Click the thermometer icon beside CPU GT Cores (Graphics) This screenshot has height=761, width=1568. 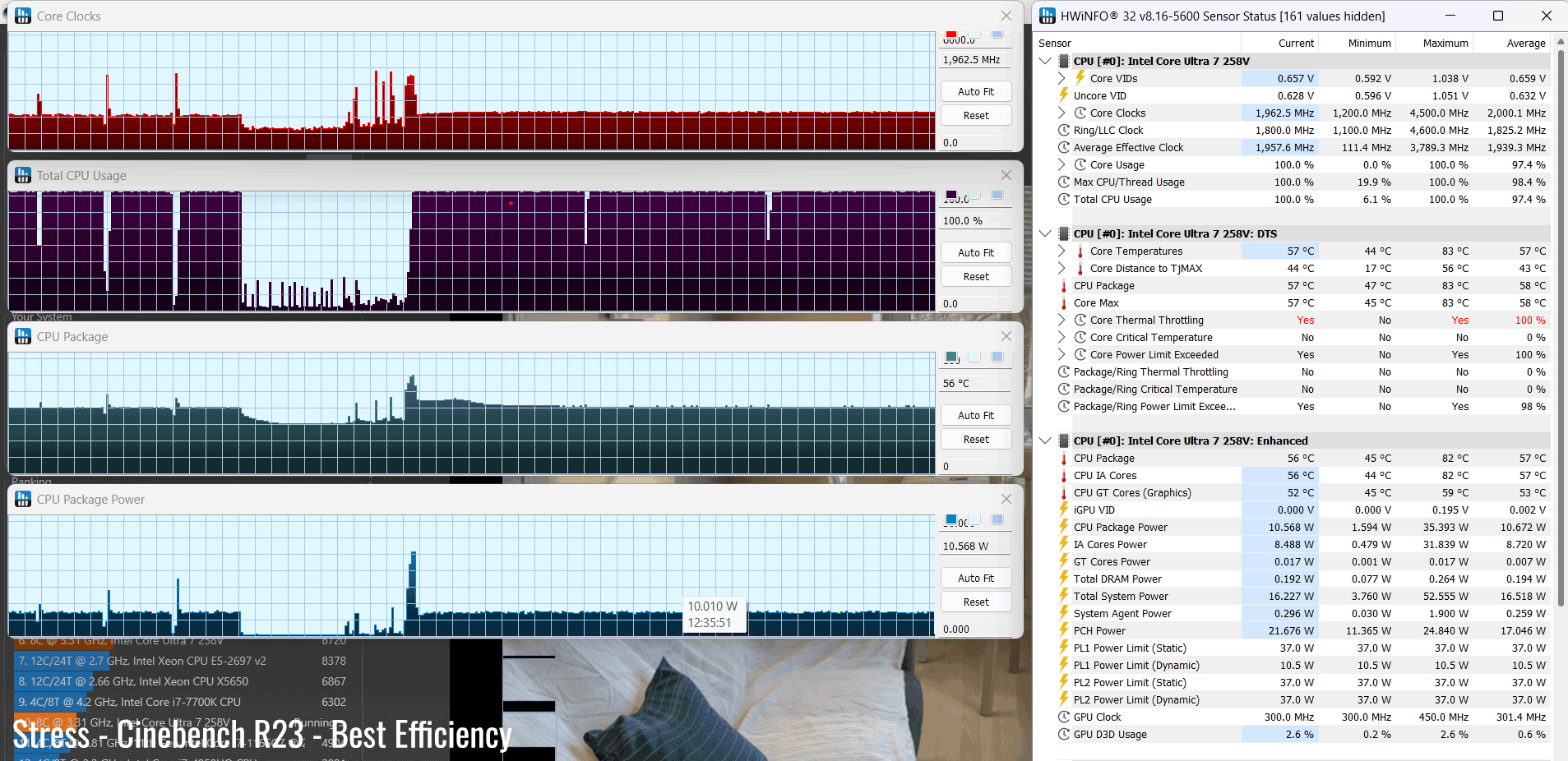1064,493
